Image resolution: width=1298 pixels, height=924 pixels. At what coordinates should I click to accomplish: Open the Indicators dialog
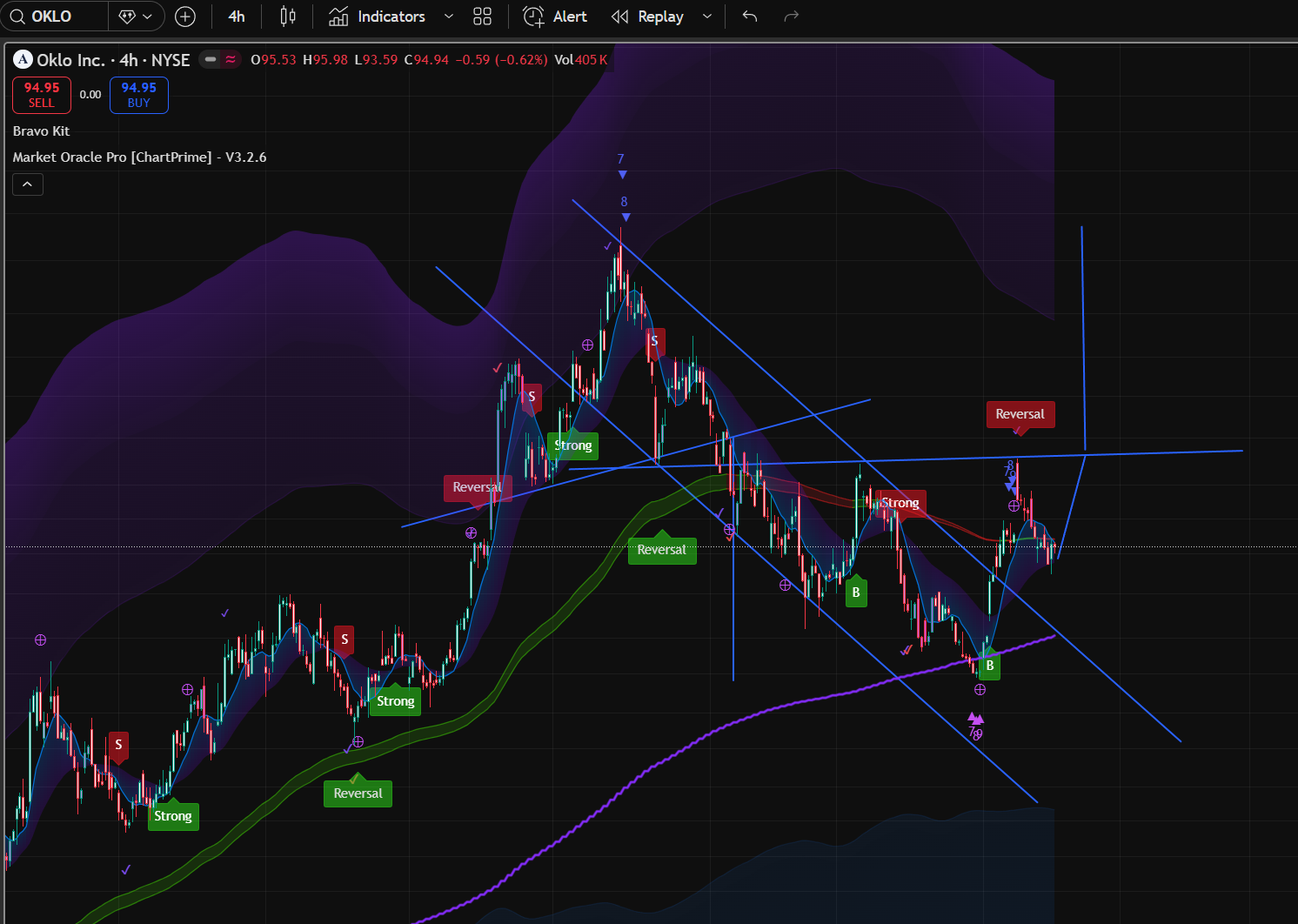coord(378,17)
